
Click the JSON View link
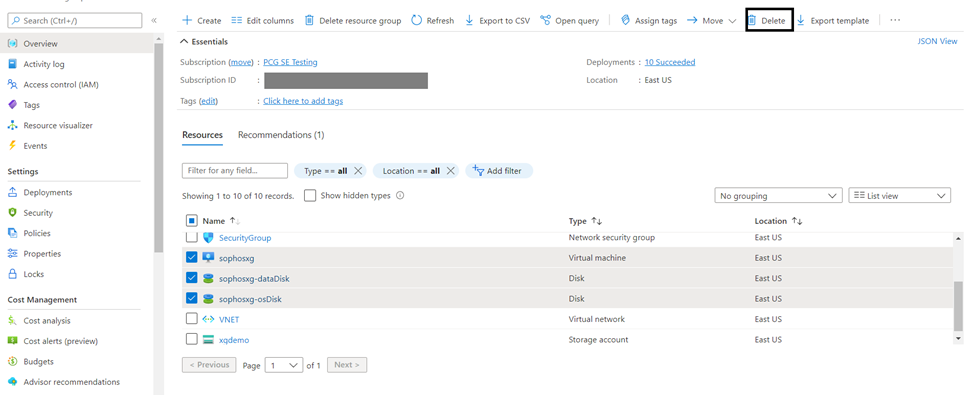click(937, 42)
